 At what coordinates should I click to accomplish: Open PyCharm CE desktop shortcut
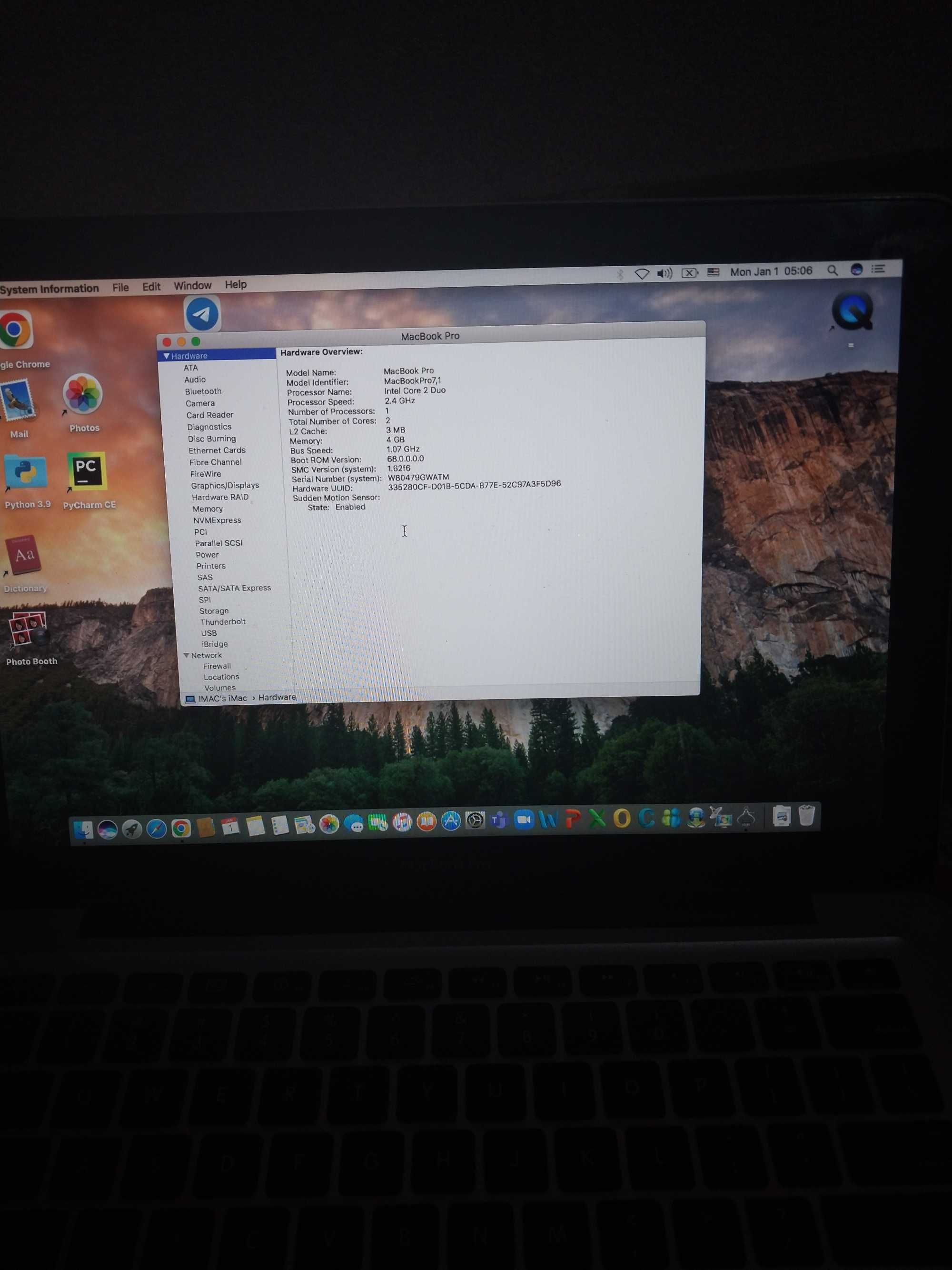87,471
